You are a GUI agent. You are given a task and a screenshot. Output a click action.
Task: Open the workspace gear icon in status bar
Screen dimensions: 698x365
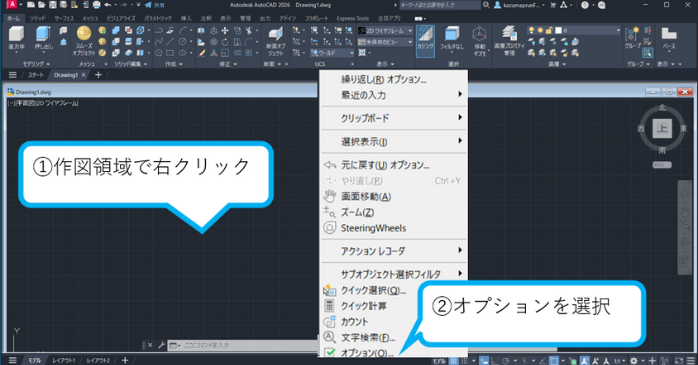tap(633, 361)
